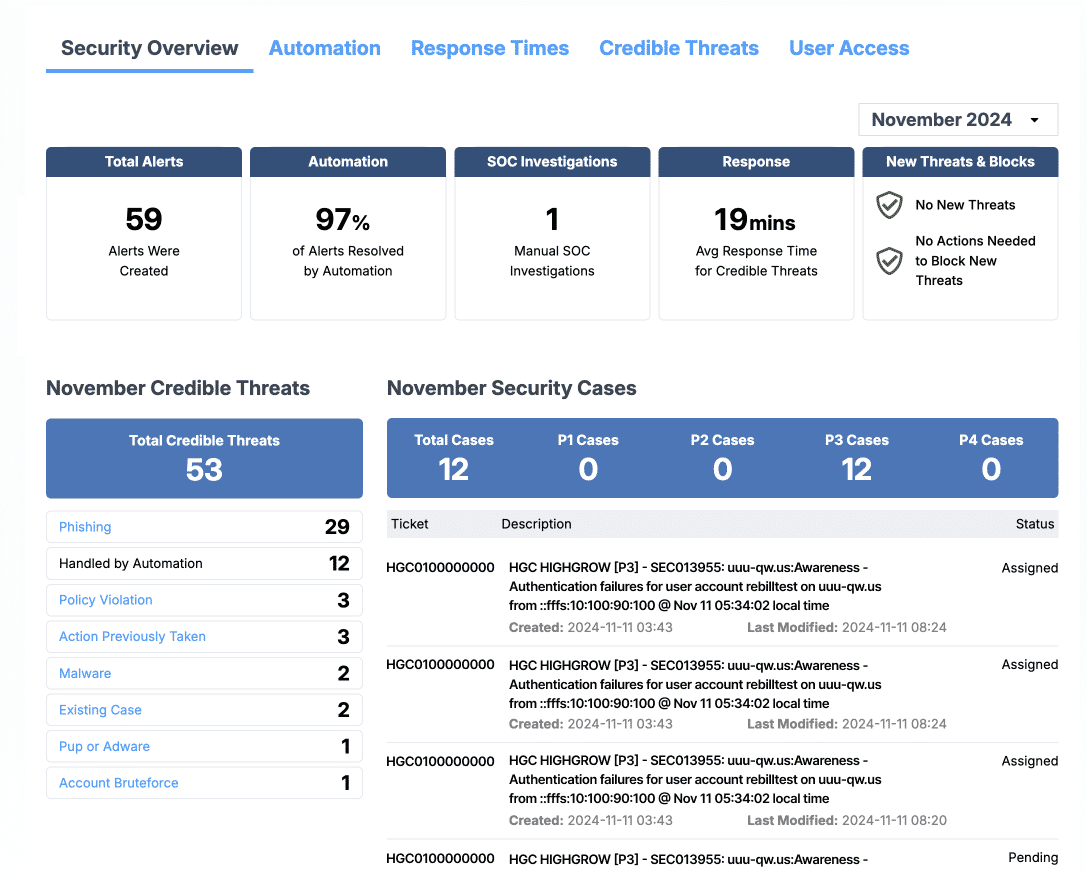Click the Total Alerts card header

[144, 162]
